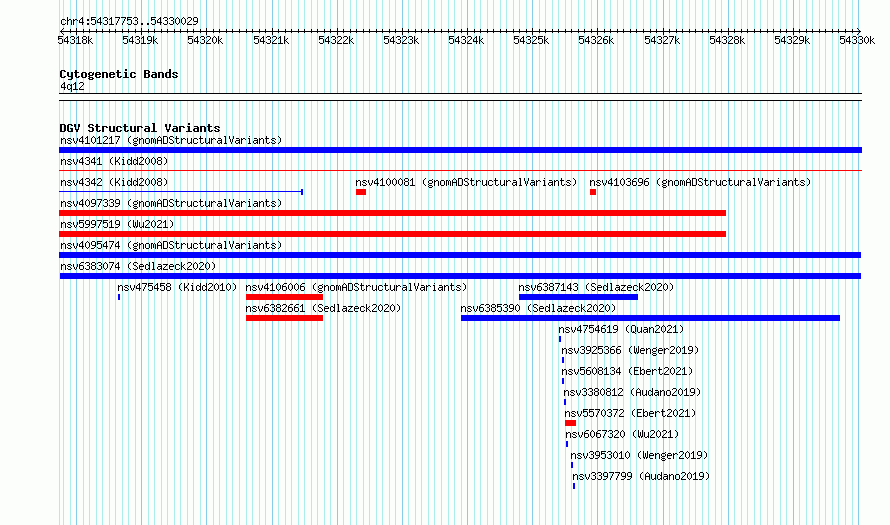
Task: Click the 54328k ruler position
Action: tap(728, 40)
